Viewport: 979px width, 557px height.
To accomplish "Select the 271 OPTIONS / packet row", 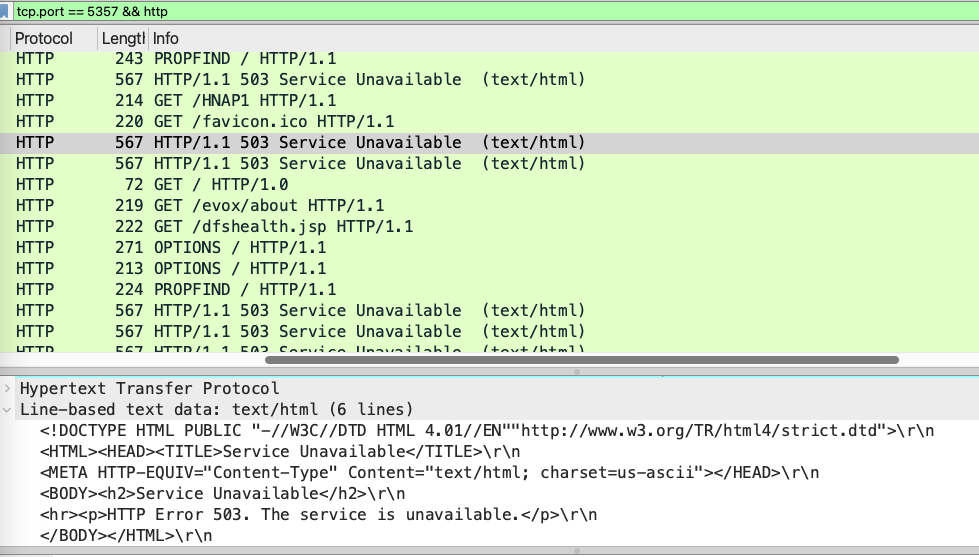I will [x=490, y=248].
